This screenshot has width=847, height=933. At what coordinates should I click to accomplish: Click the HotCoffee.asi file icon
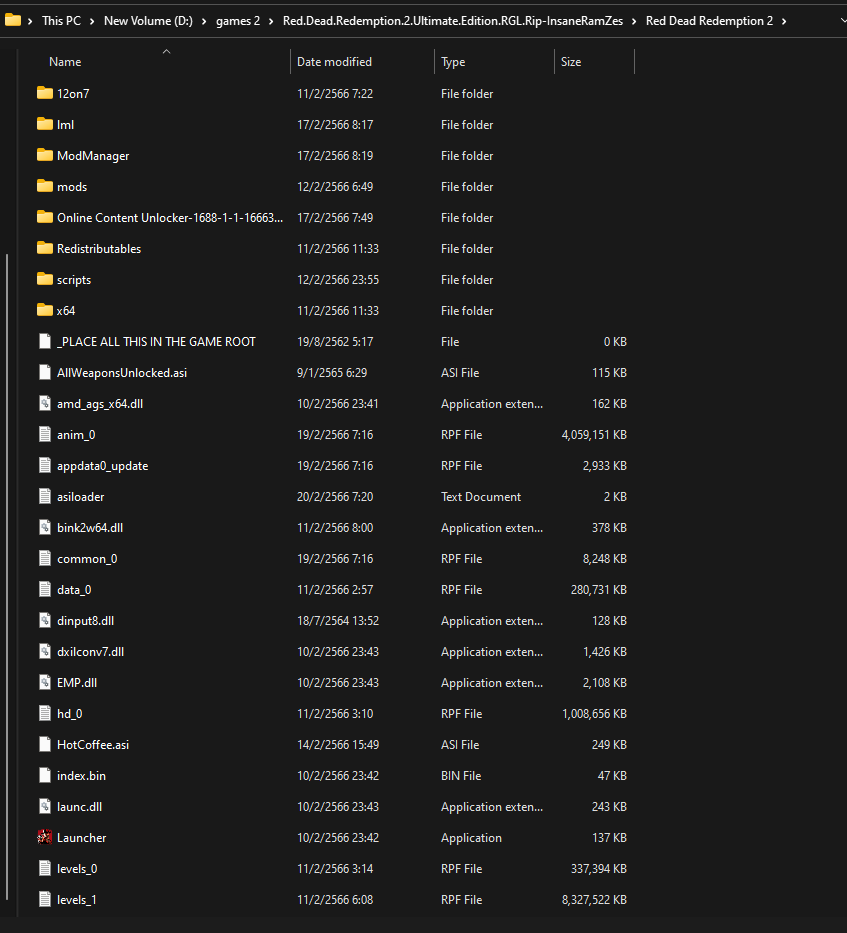tap(44, 744)
